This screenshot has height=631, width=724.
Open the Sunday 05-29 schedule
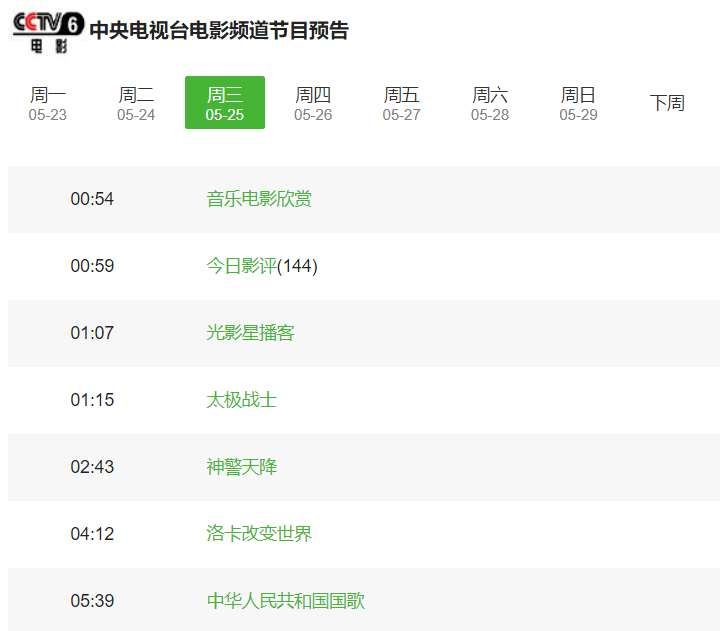click(578, 103)
